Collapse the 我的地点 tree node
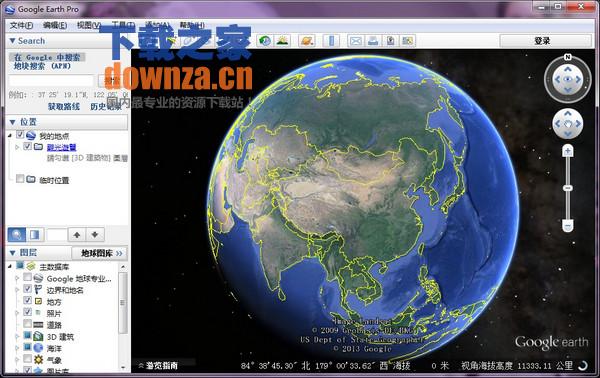Image resolution: width=600 pixels, height=378 pixels. 10,135
